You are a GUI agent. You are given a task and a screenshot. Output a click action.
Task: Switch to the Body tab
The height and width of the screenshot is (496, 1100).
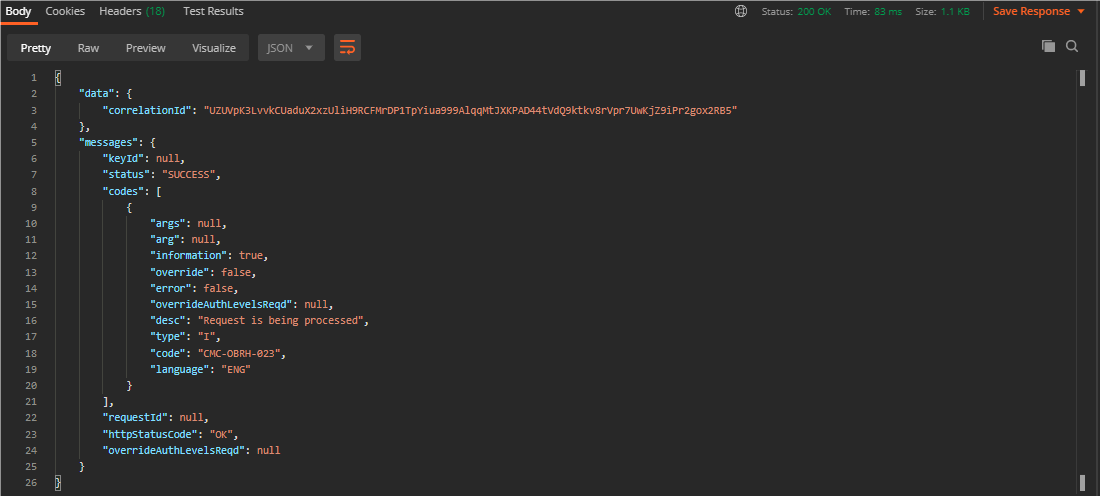coord(18,11)
